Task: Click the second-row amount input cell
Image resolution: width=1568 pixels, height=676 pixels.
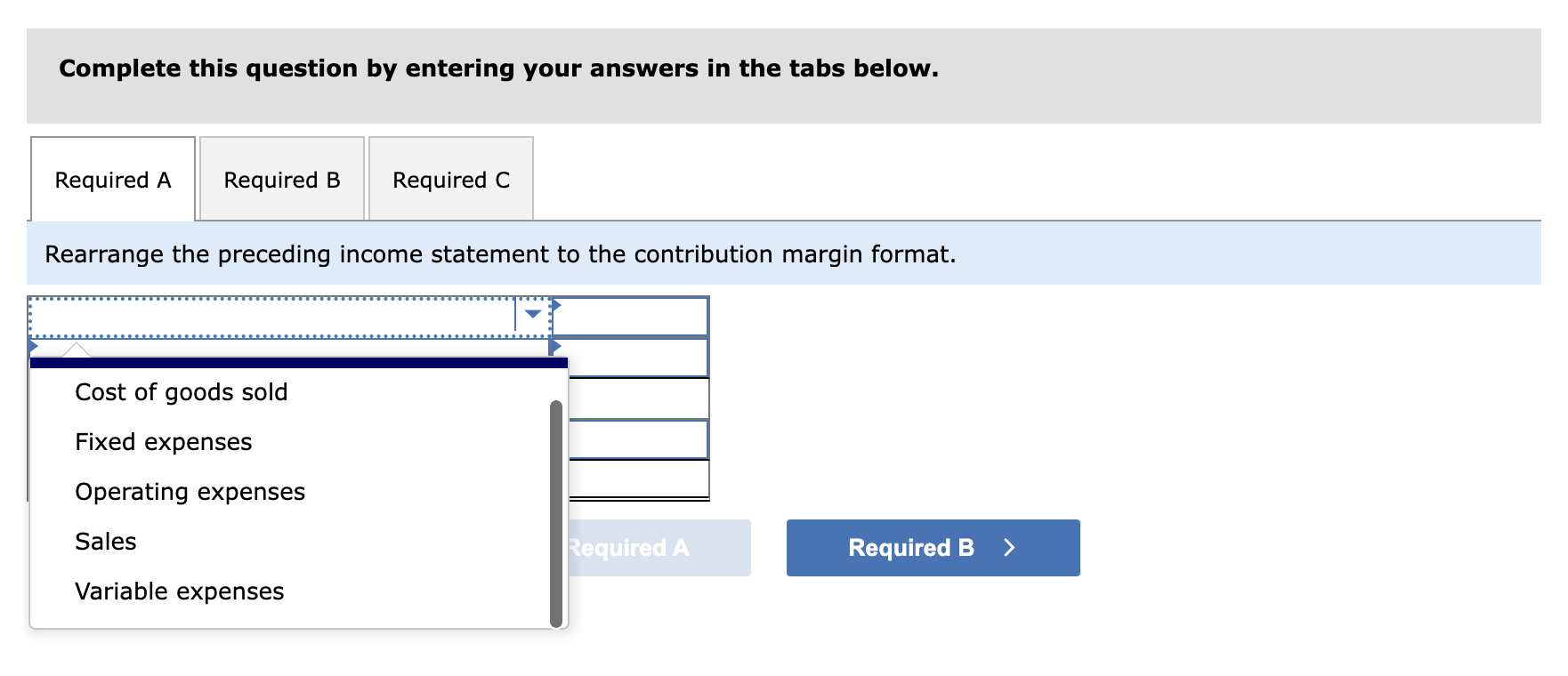Action: click(x=637, y=358)
